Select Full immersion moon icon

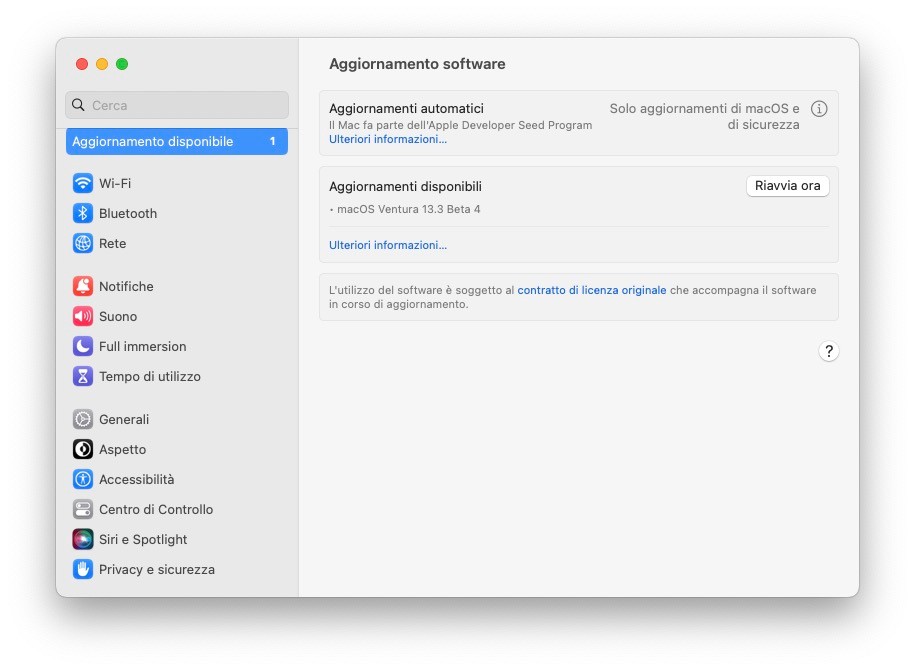(83, 347)
